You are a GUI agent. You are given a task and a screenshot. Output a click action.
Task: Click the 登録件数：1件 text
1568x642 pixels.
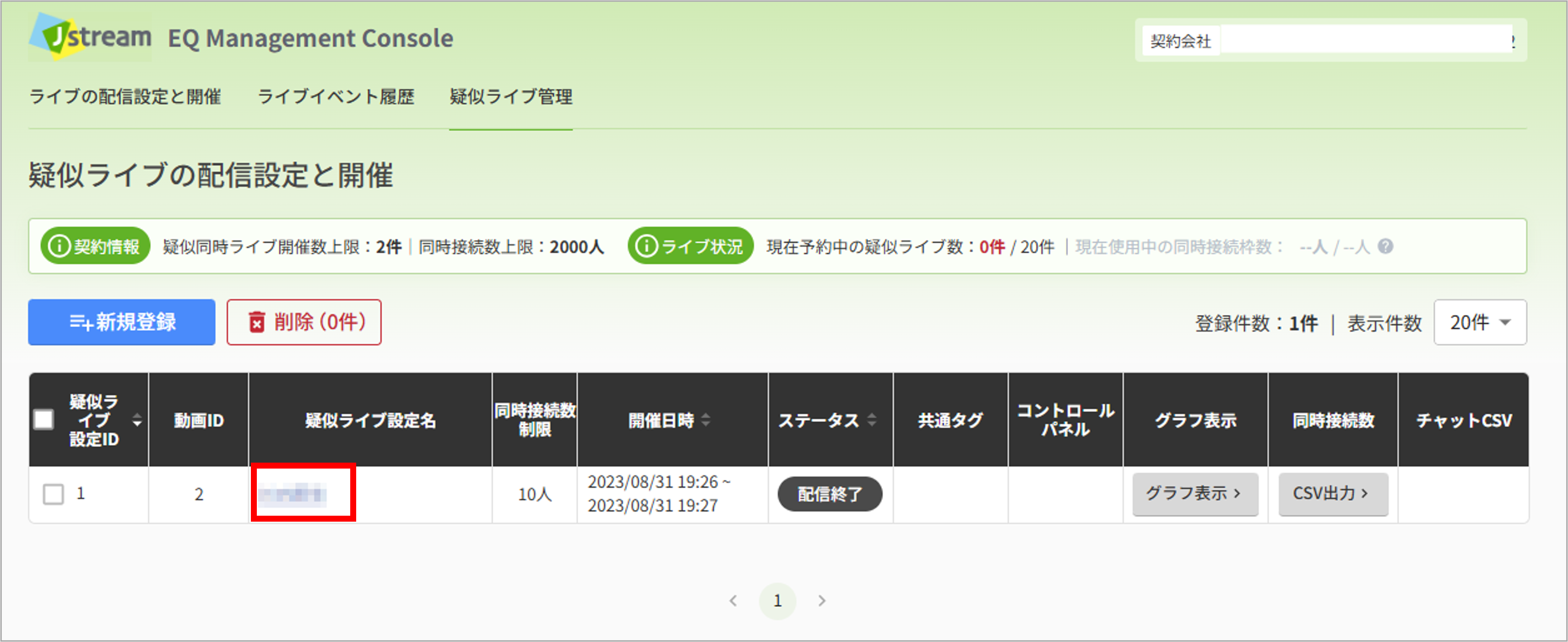[1256, 323]
